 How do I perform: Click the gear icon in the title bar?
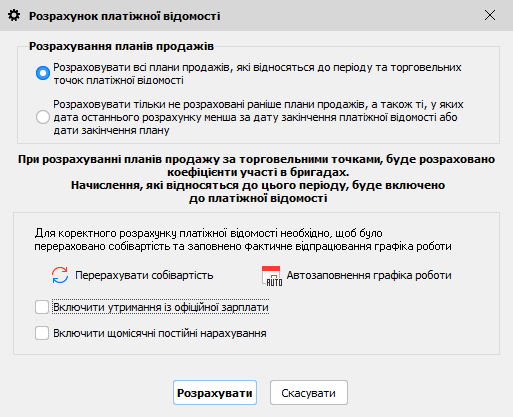14,16
